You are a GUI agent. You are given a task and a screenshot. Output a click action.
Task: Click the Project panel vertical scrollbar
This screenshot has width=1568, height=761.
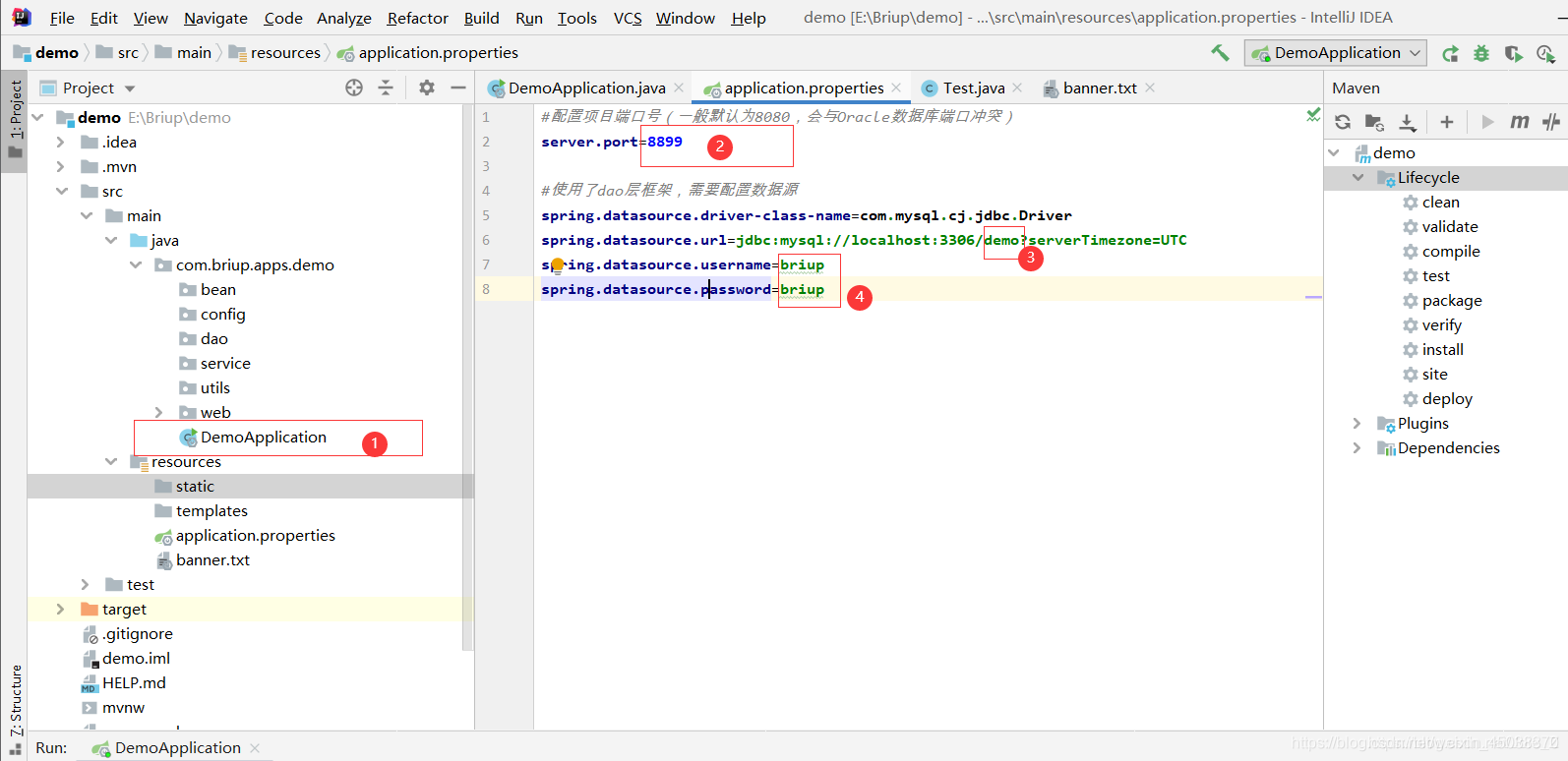467,379
